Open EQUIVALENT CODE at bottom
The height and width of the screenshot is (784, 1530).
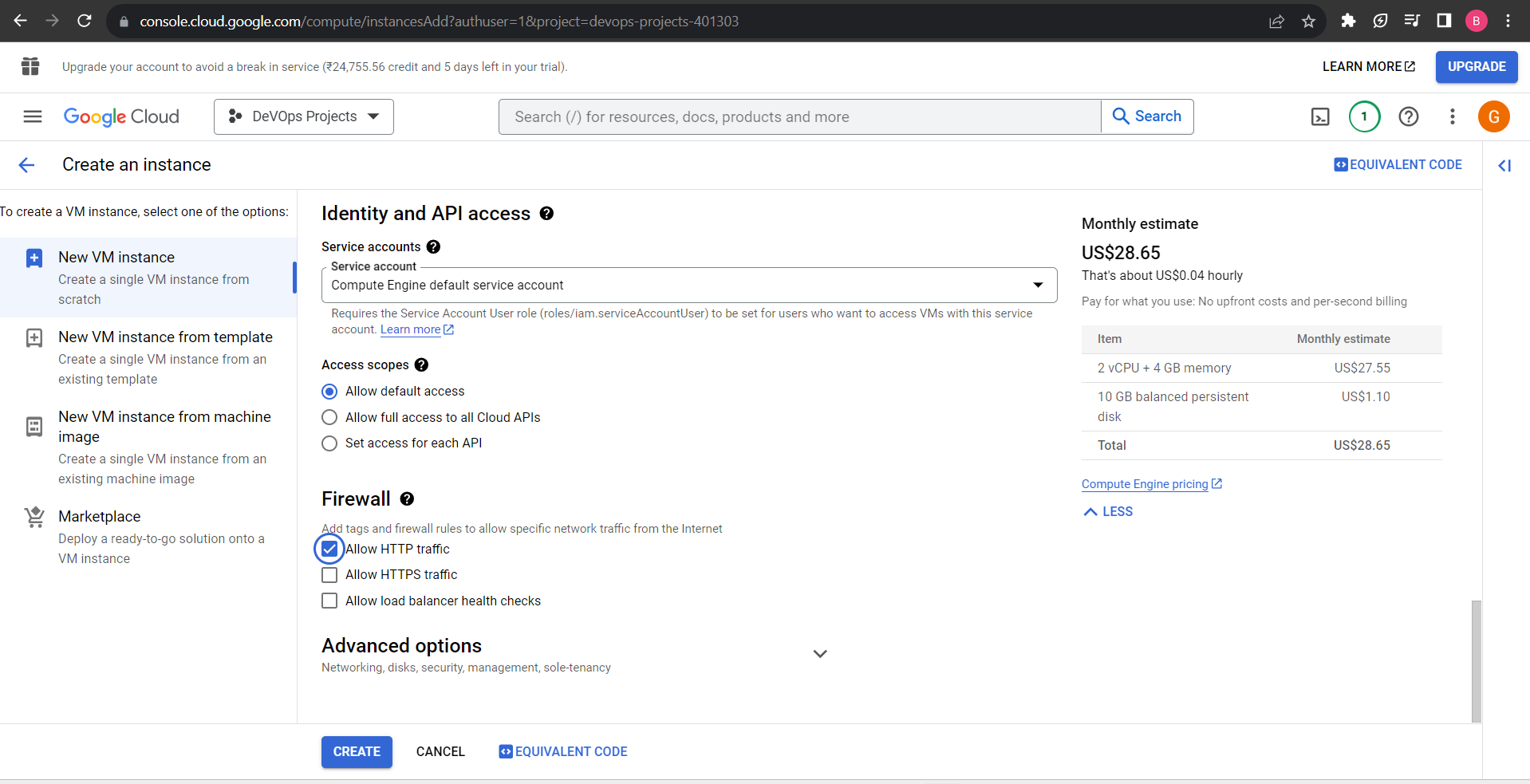[x=563, y=751]
